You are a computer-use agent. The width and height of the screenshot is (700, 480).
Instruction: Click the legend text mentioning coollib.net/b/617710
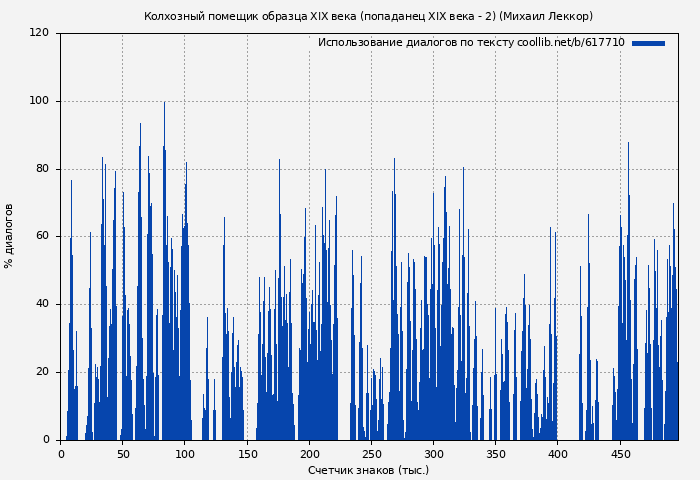coord(471,43)
